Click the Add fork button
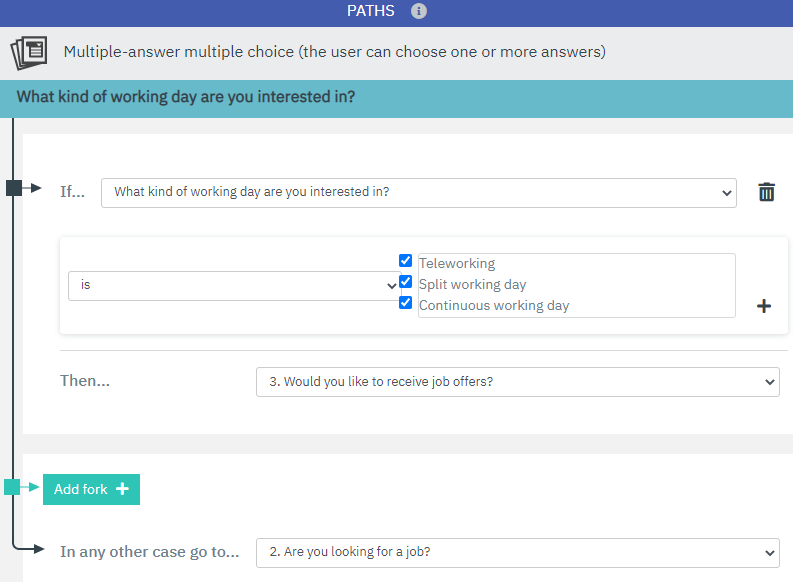Image resolution: width=793 pixels, height=582 pixels. [92, 489]
